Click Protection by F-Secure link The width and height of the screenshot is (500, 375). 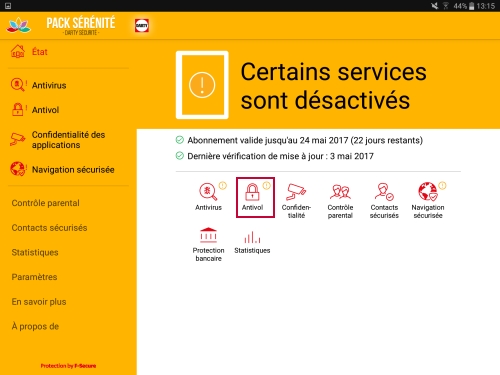click(68, 366)
